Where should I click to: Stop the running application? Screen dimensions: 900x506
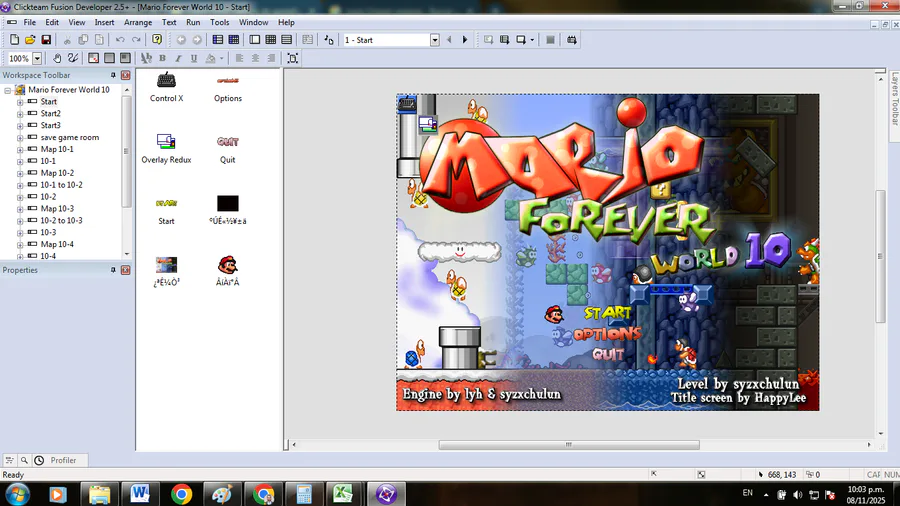point(550,40)
